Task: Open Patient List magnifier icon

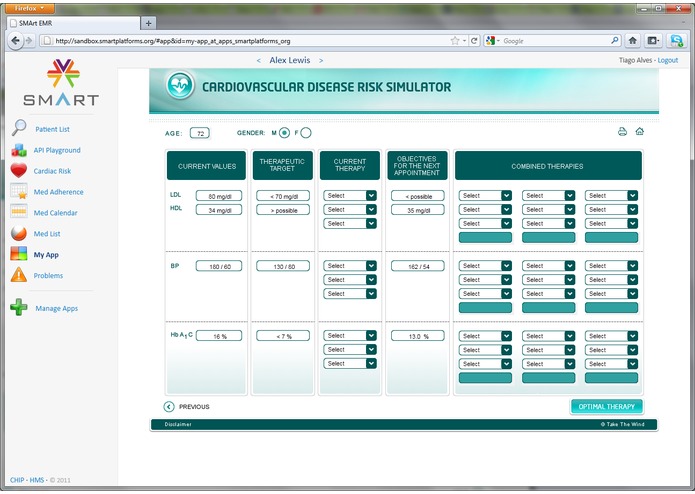Action: coord(19,128)
